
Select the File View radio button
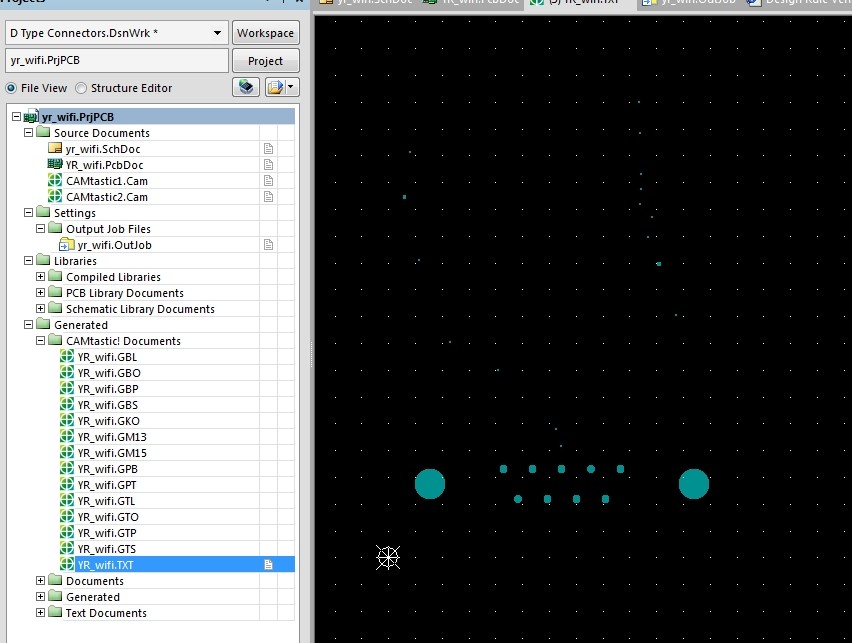point(11,88)
